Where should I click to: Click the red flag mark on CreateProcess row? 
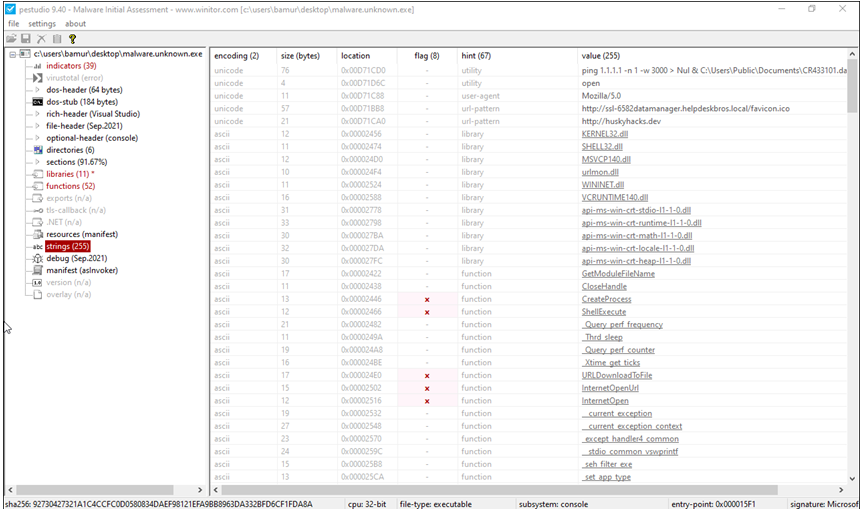(427, 299)
